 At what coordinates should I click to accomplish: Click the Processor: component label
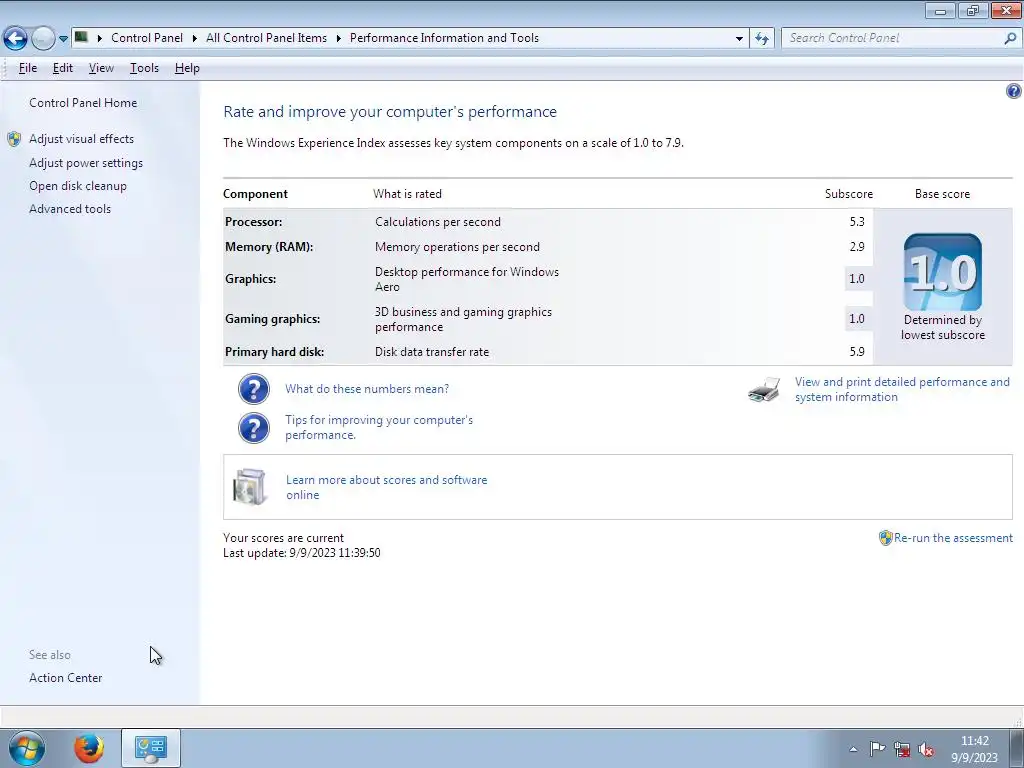[253, 221]
